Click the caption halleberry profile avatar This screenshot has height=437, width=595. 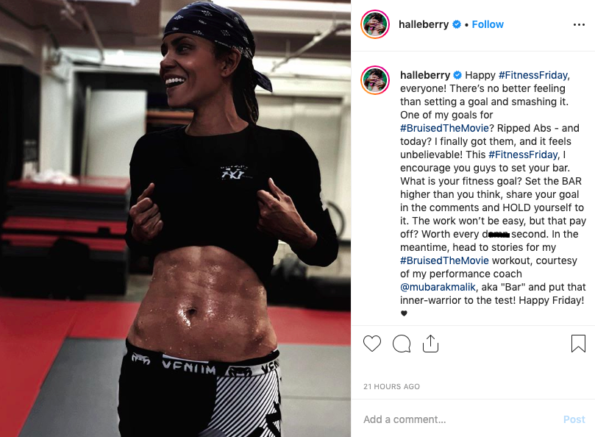(x=375, y=80)
